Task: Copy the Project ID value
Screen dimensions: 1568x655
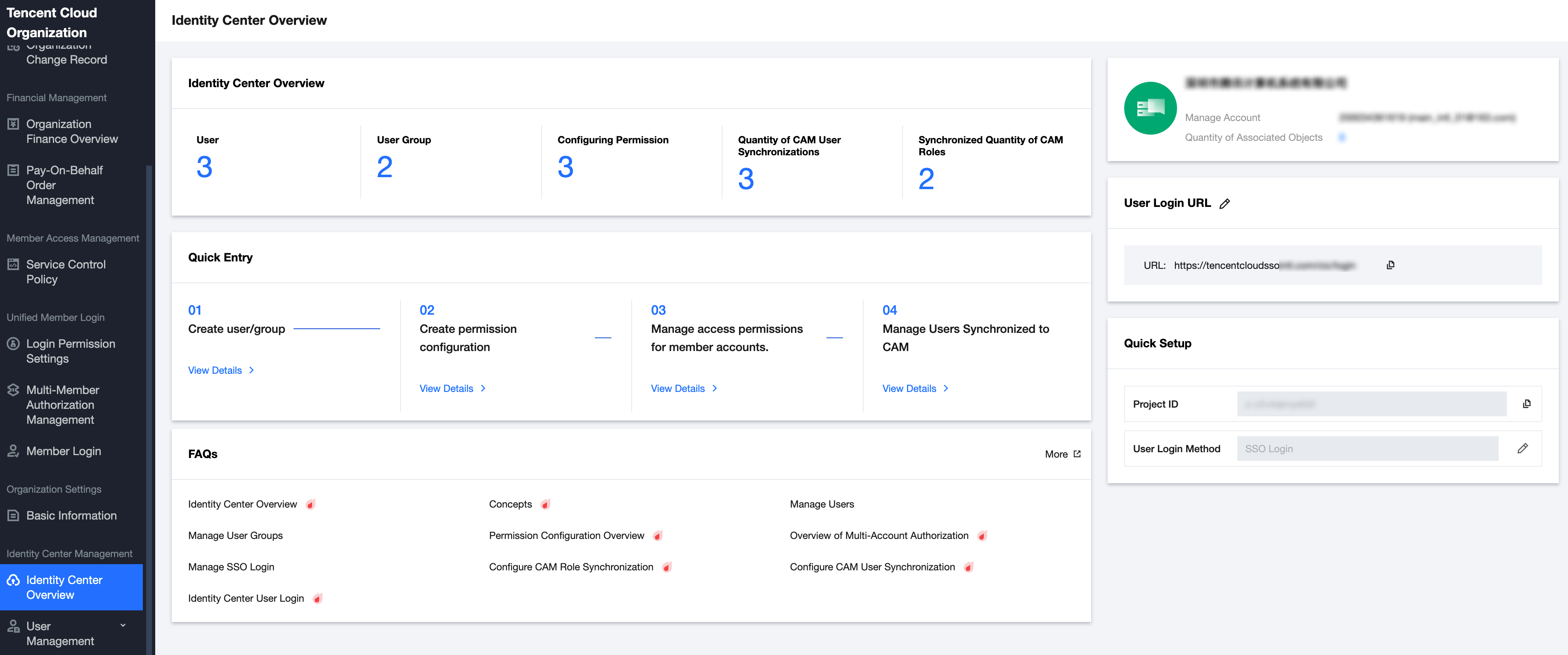Action: [1526, 403]
